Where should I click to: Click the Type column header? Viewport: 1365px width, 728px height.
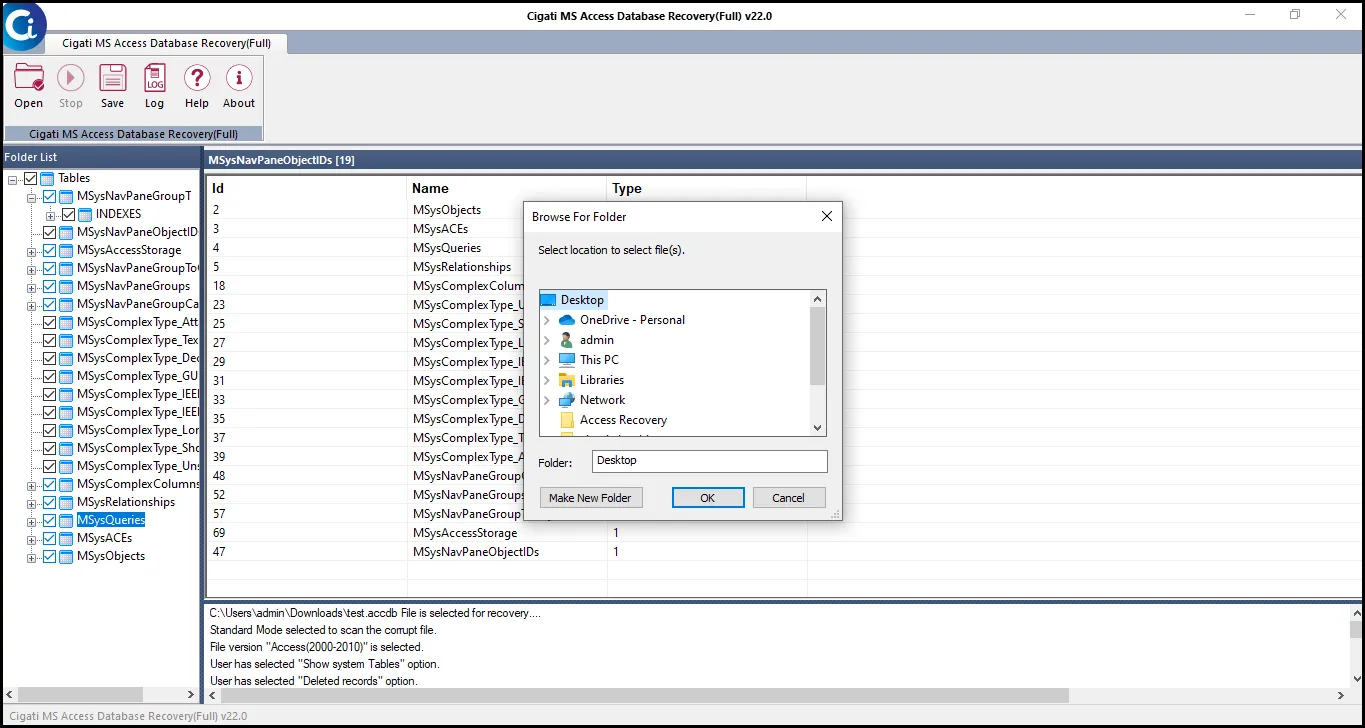point(706,188)
